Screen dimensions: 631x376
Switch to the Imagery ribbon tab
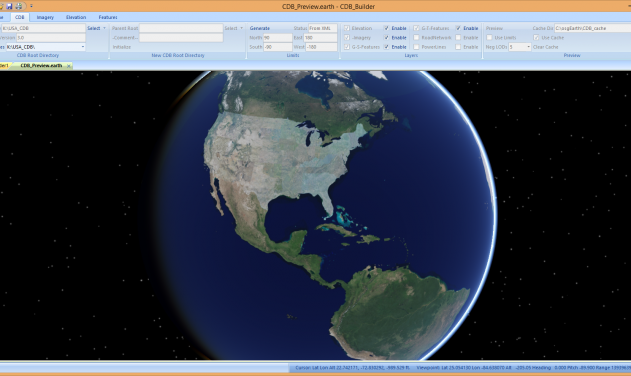(x=45, y=17)
